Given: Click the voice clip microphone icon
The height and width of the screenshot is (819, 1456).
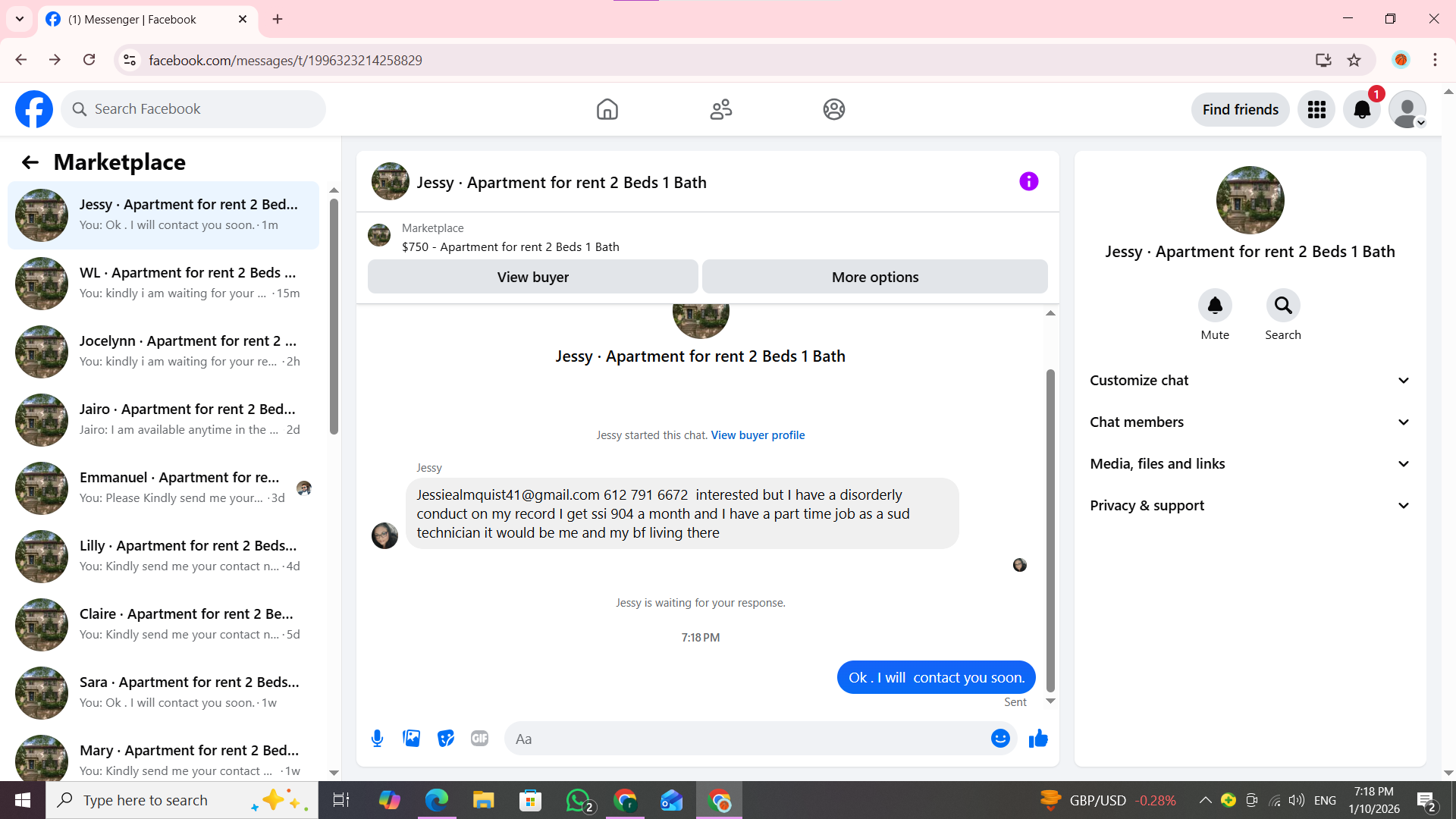Looking at the screenshot, I should [377, 739].
